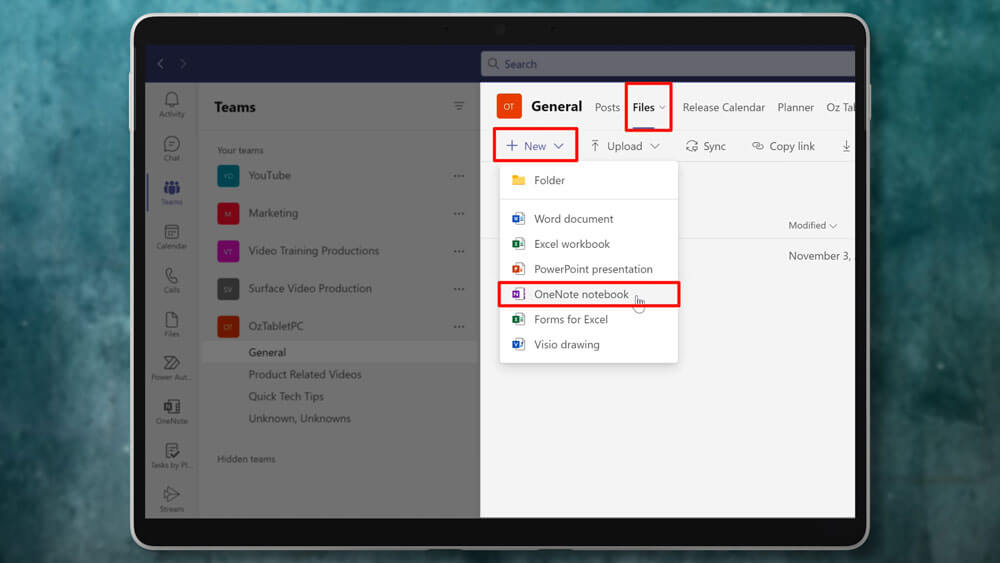Open Activity in the left sidebar
This screenshot has width=1000, height=563.
[x=172, y=103]
